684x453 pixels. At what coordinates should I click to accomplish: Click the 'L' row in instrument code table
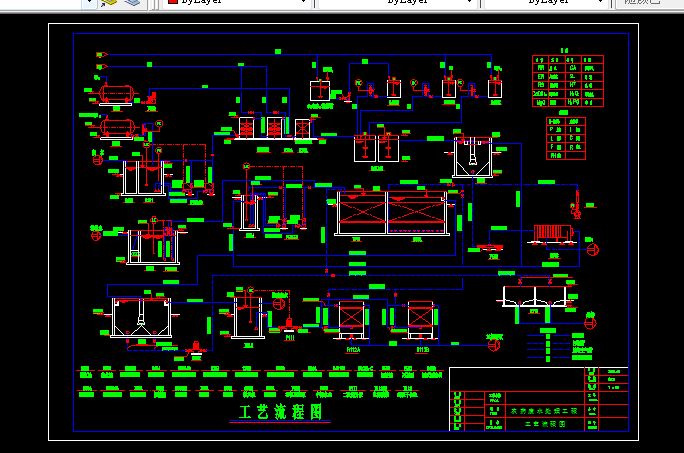(x=556, y=138)
